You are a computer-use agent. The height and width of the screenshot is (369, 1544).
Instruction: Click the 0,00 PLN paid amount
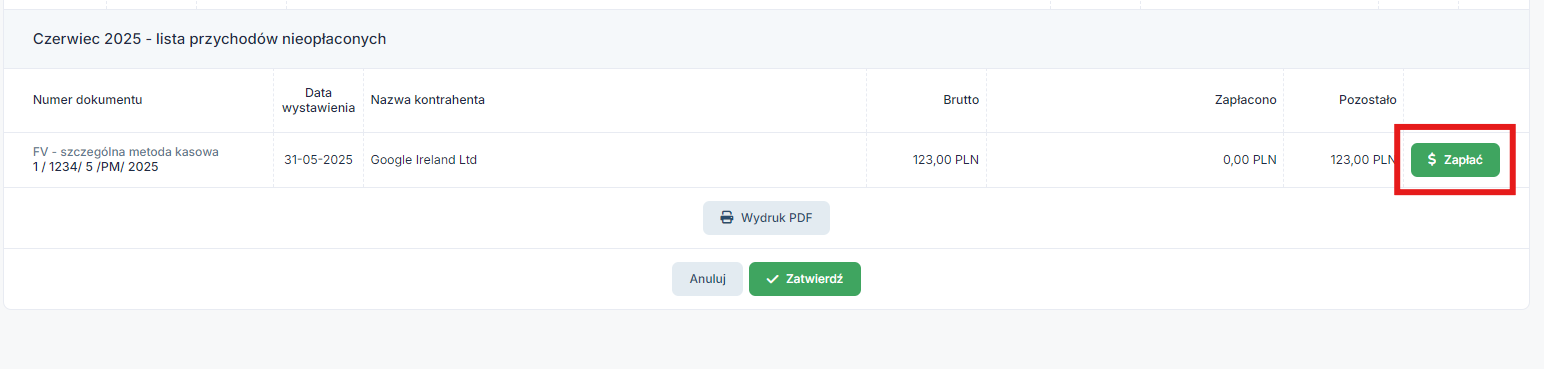1250,160
